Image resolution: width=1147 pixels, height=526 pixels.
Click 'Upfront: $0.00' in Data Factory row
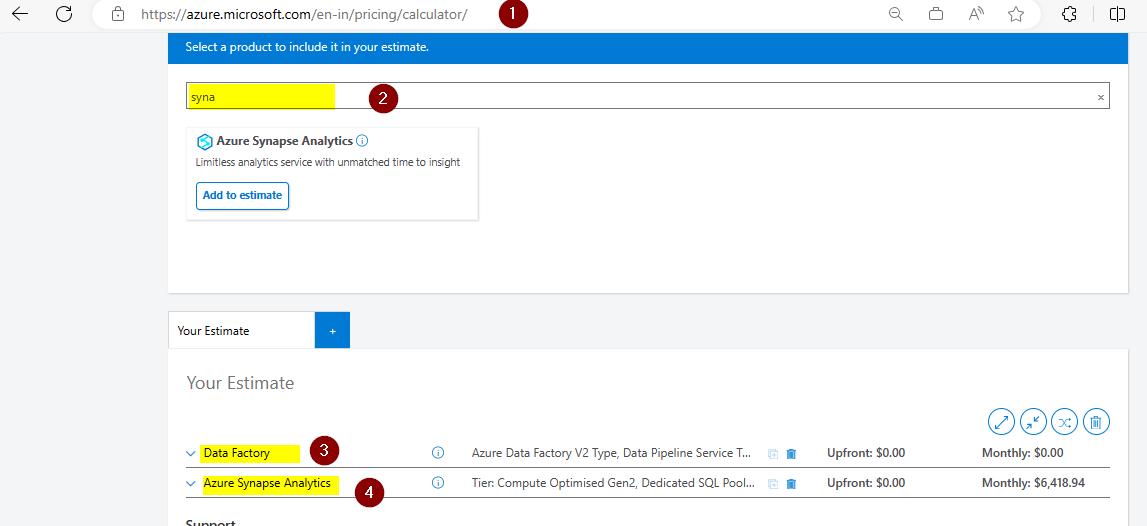click(866, 453)
